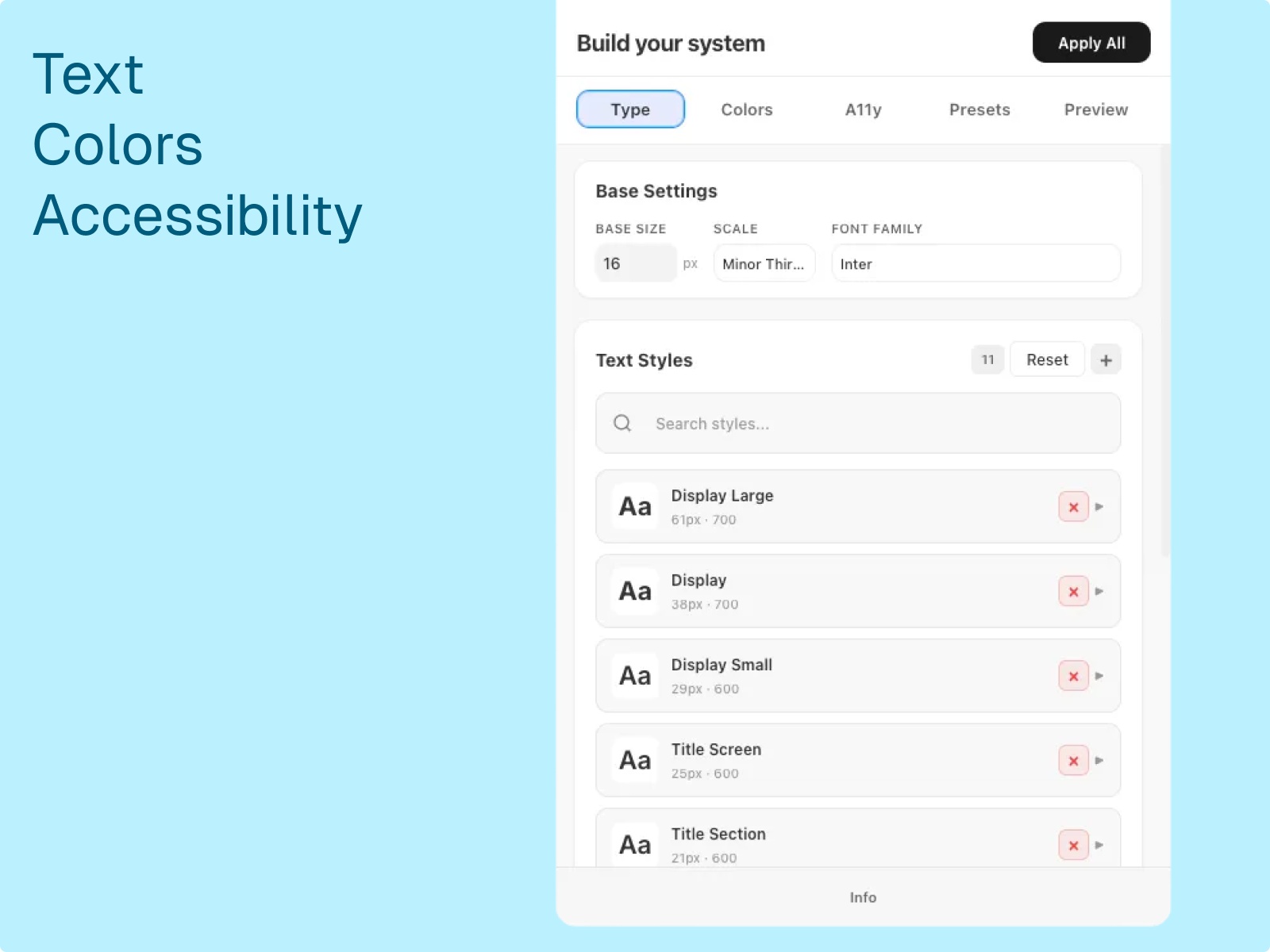The image size is (1270, 952).
Task: Click the search magnifier icon in Text Styles
Action: coord(622,423)
